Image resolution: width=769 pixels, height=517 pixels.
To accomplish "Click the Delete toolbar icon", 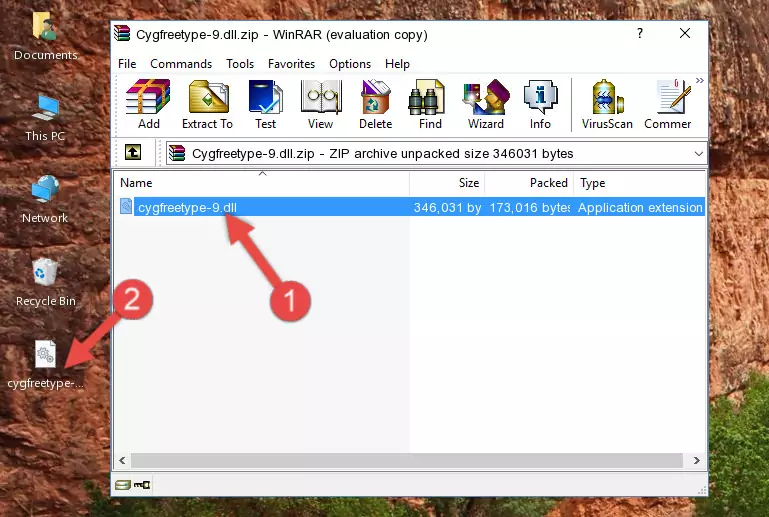I will point(376,104).
